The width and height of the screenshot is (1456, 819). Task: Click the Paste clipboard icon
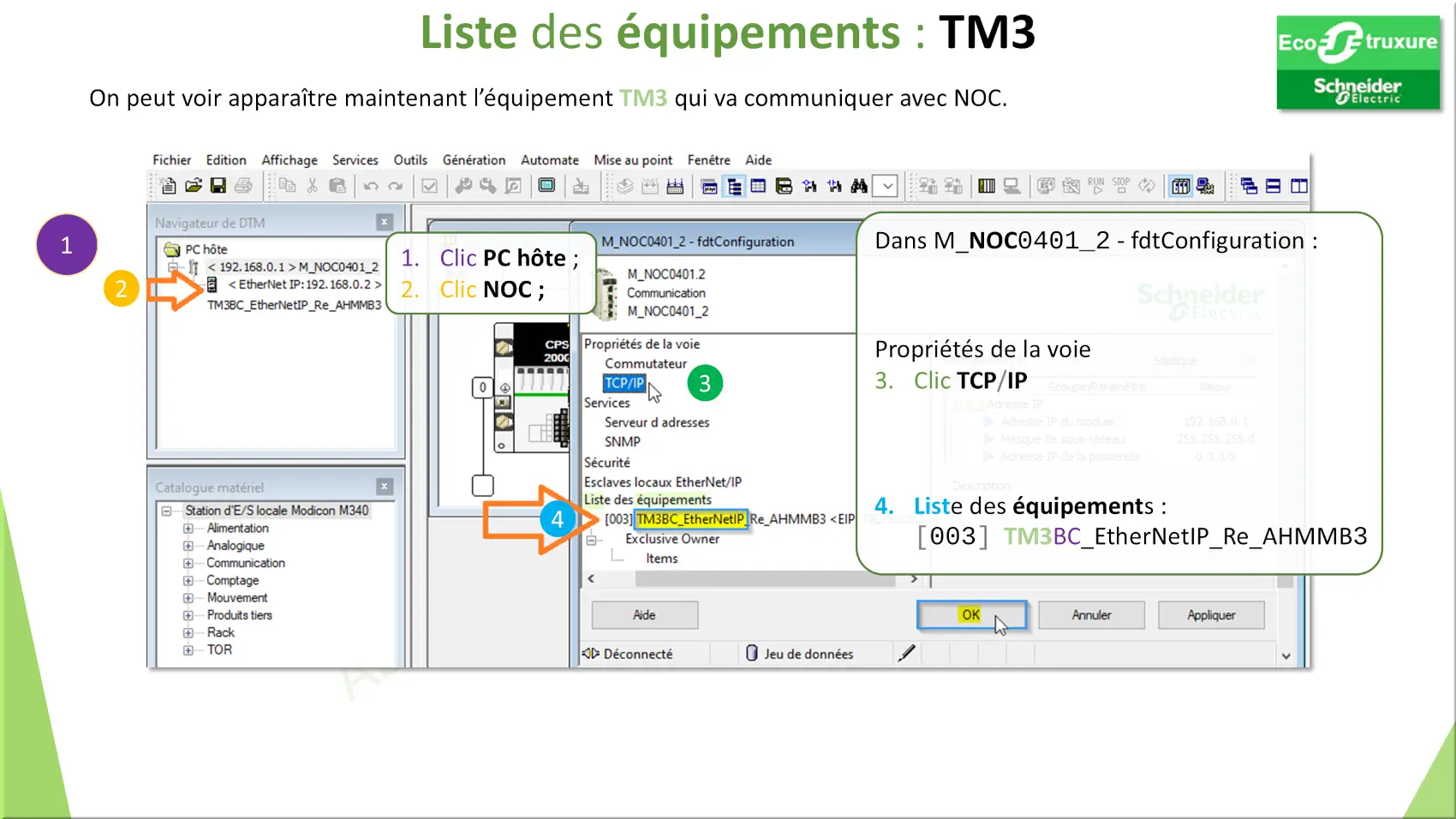pyautogui.click(x=337, y=186)
